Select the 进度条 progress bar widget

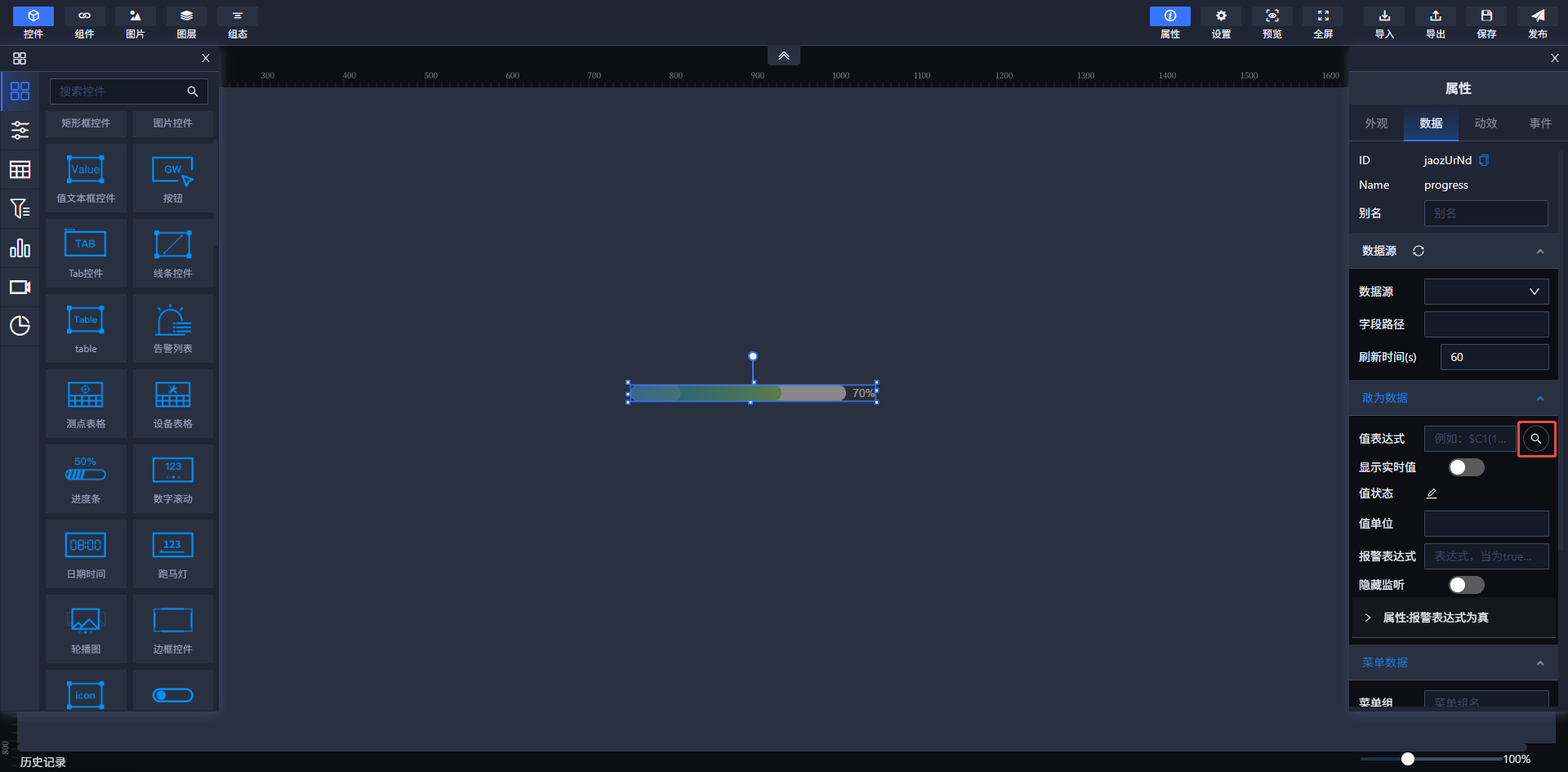(86, 480)
